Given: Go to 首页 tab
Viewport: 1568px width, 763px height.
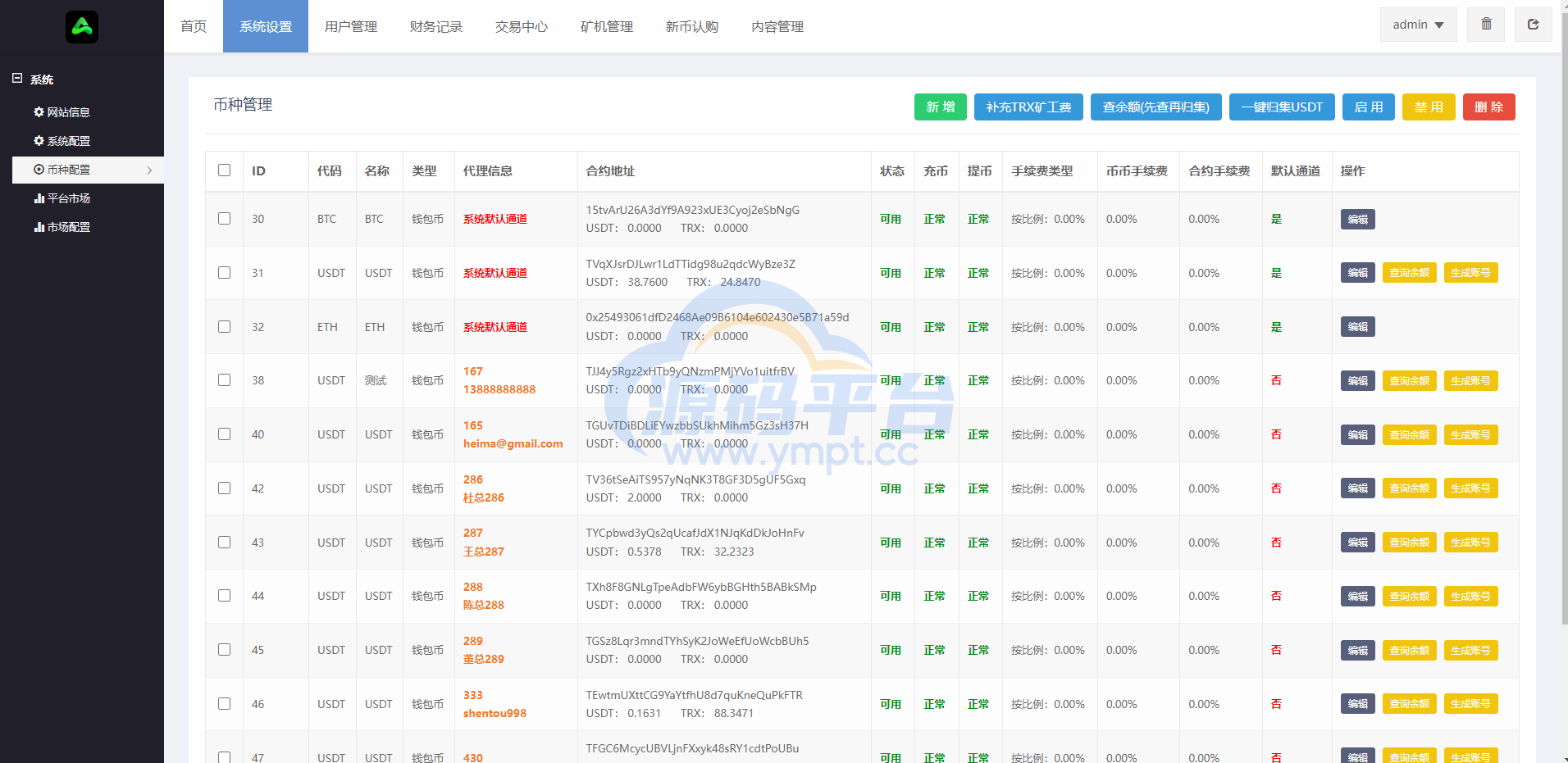Looking at the screenshot, I should coord(194,26).
